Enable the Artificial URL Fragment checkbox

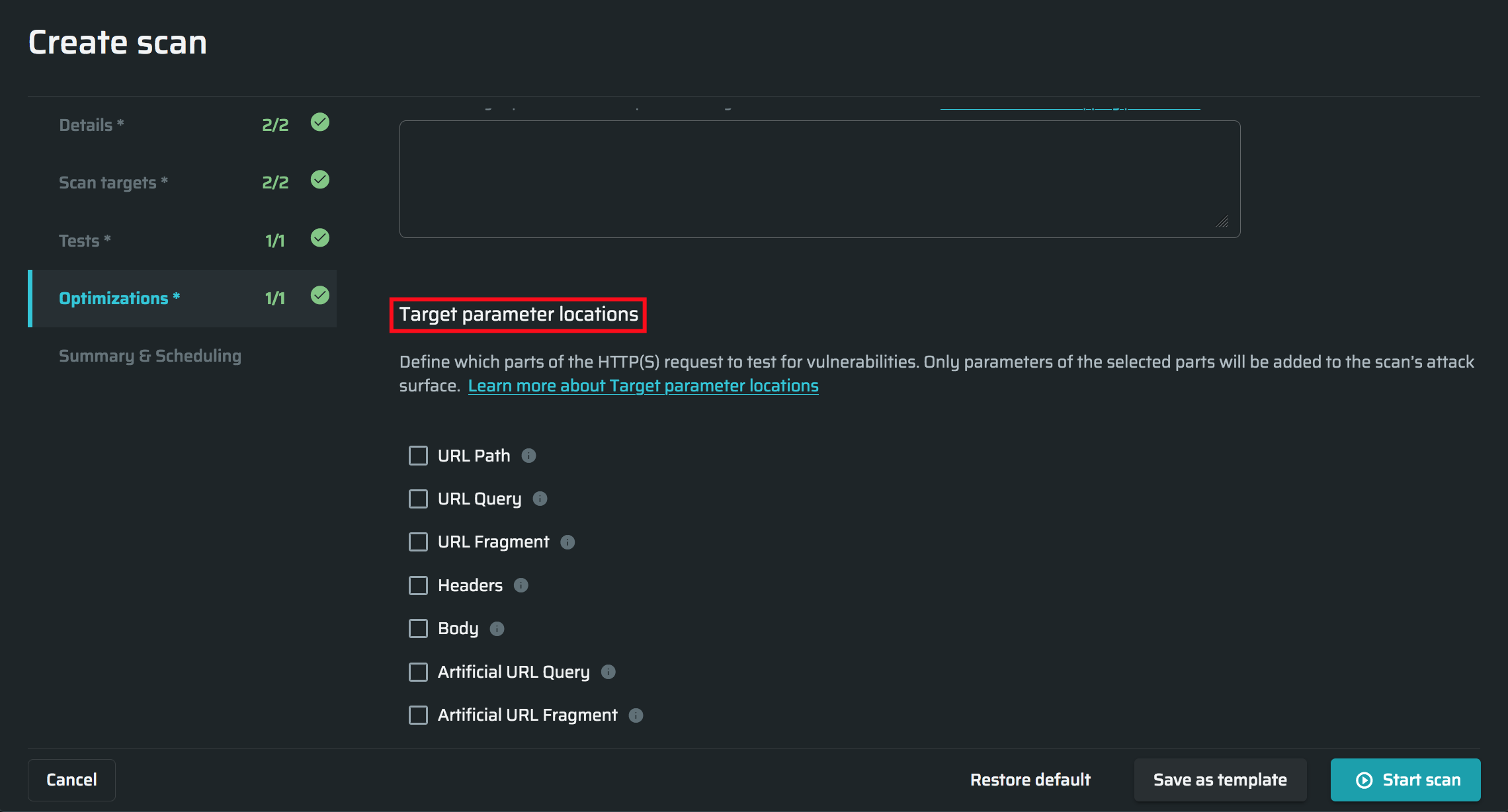click(x=418, y=715)
